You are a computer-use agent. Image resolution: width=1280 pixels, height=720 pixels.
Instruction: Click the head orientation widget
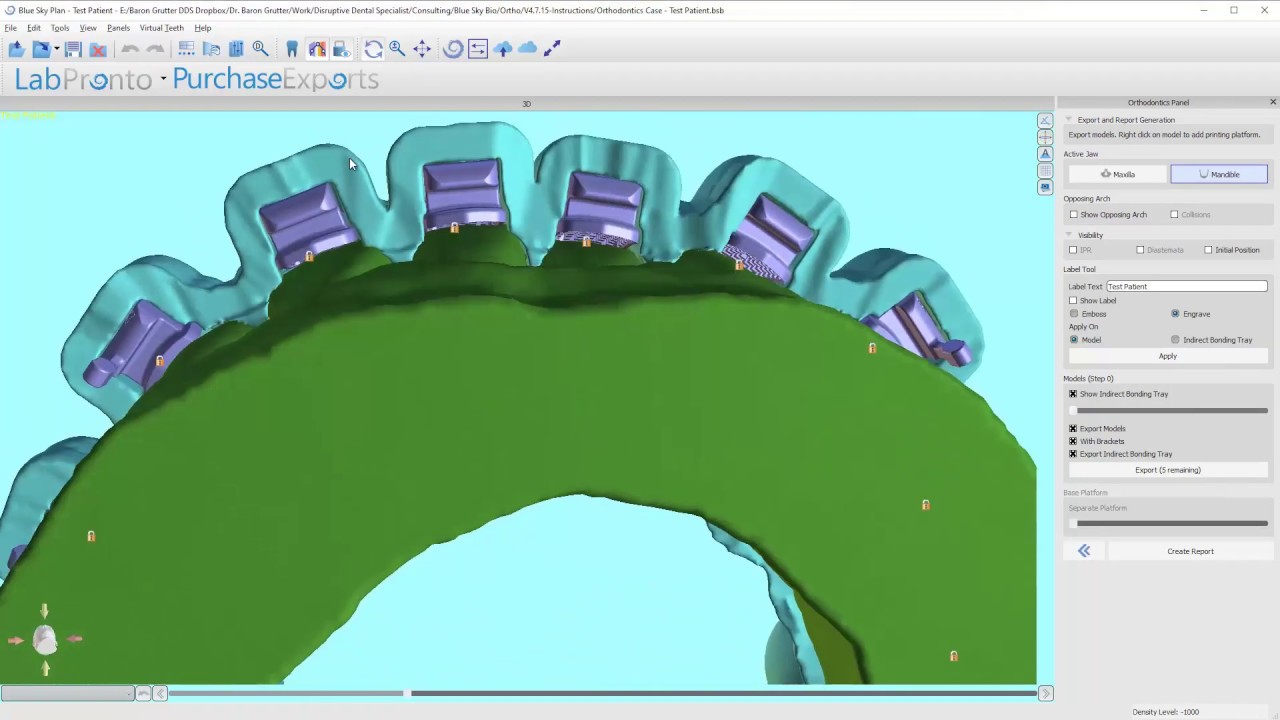click(x=45, y=640)
